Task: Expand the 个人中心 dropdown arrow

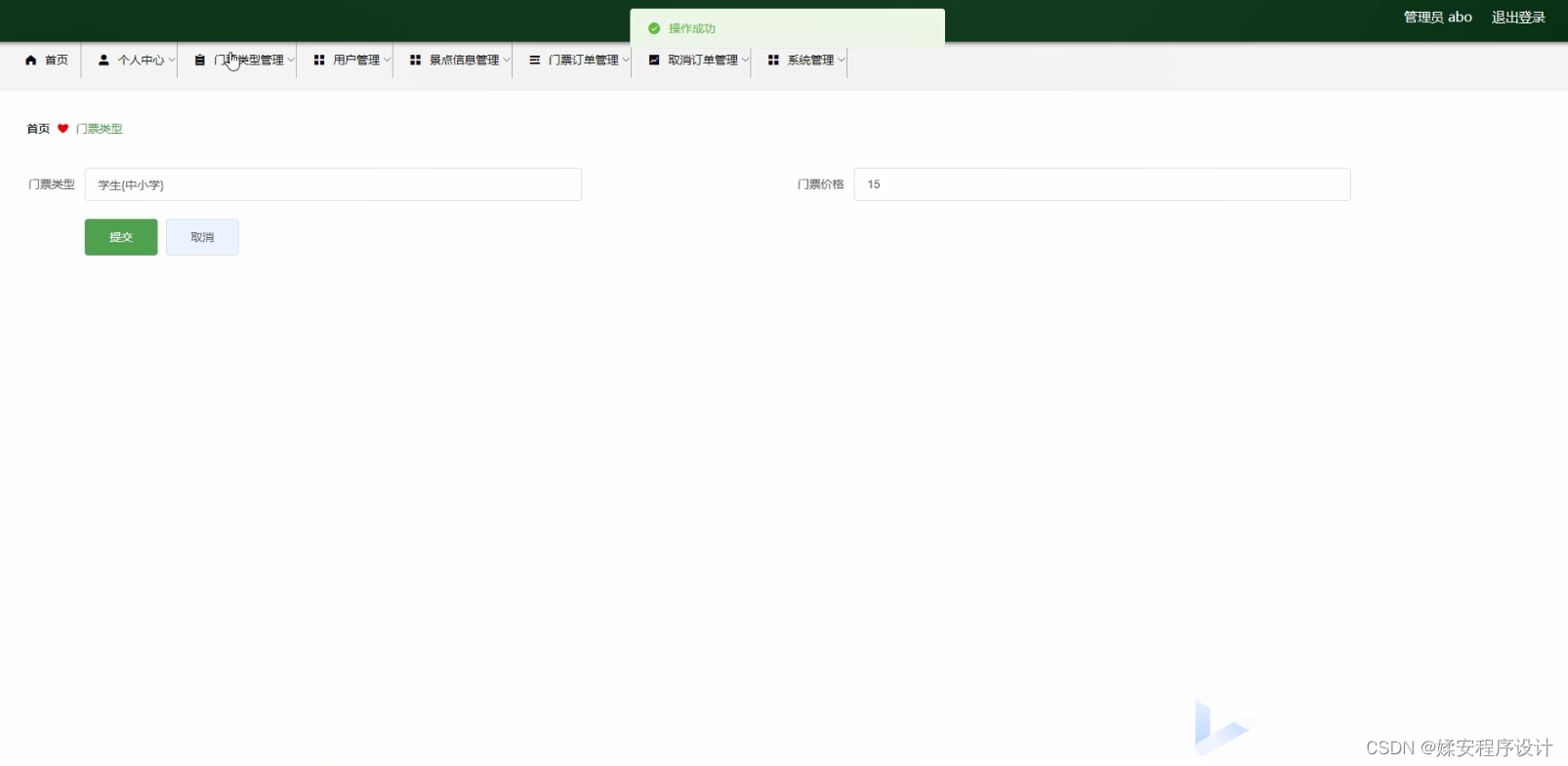Action: [x=172, y=60]
